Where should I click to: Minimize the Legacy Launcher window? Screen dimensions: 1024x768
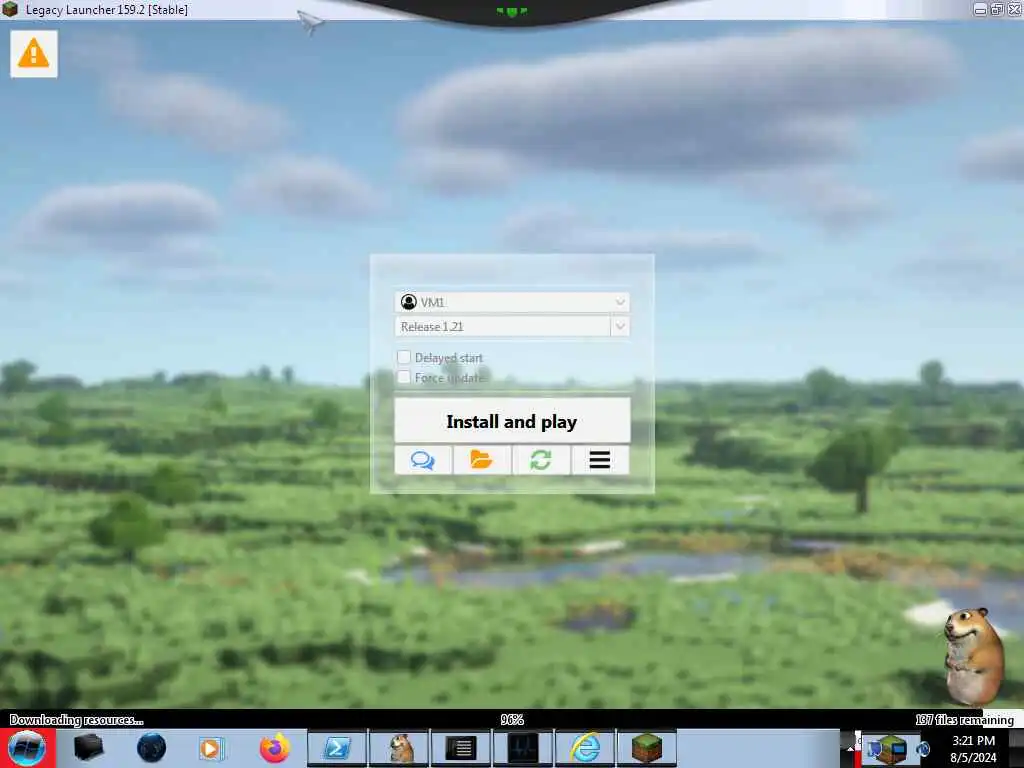point(980,9)
